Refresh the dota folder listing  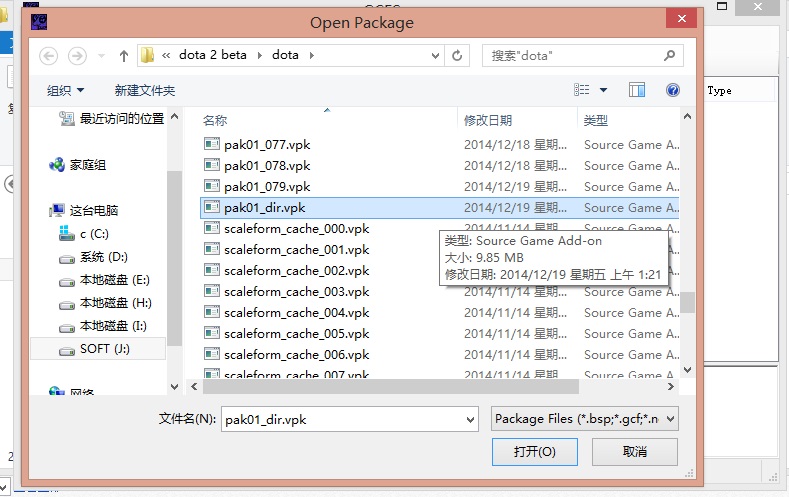457,56
